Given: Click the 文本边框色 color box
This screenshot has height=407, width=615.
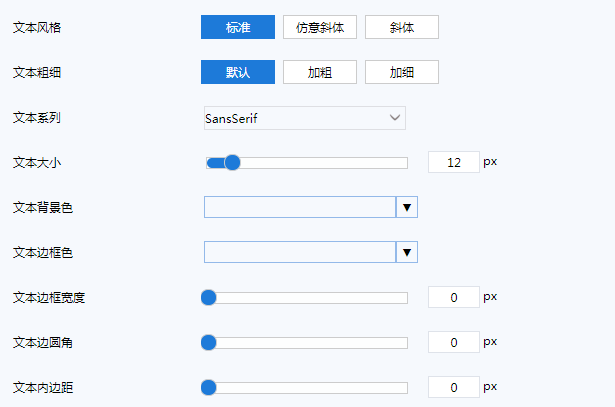Looking at the screenshot, I should coord(300,252).
